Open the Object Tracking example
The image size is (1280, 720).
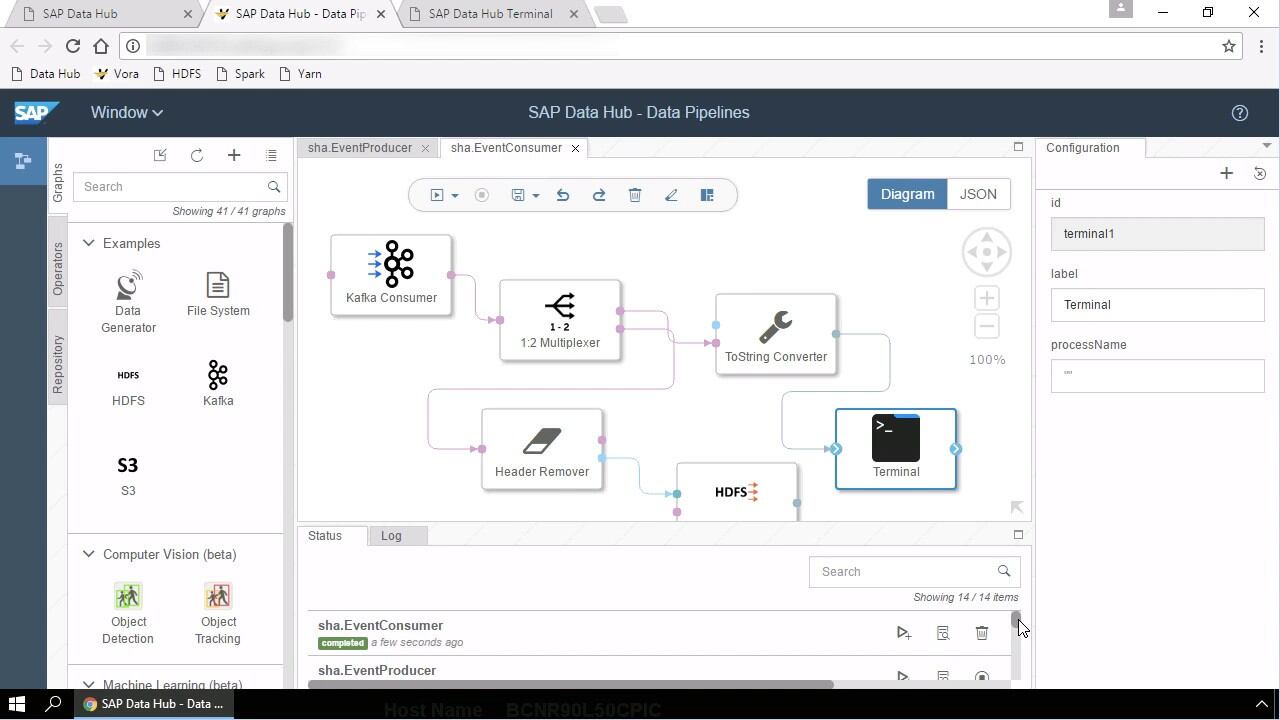pyautogui.click(x=218, y=613)
